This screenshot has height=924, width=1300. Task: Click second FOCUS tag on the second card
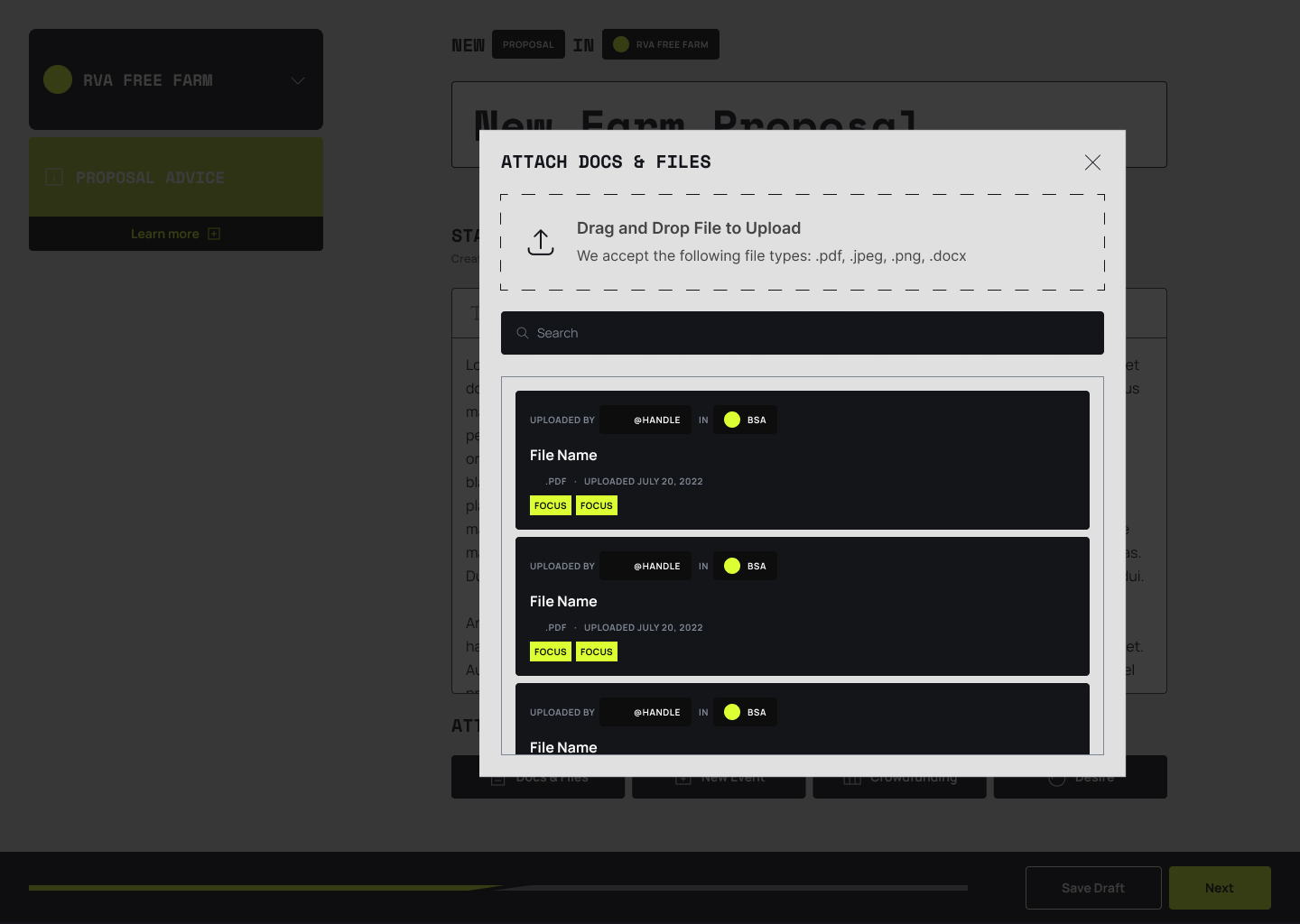pos(597,651)
